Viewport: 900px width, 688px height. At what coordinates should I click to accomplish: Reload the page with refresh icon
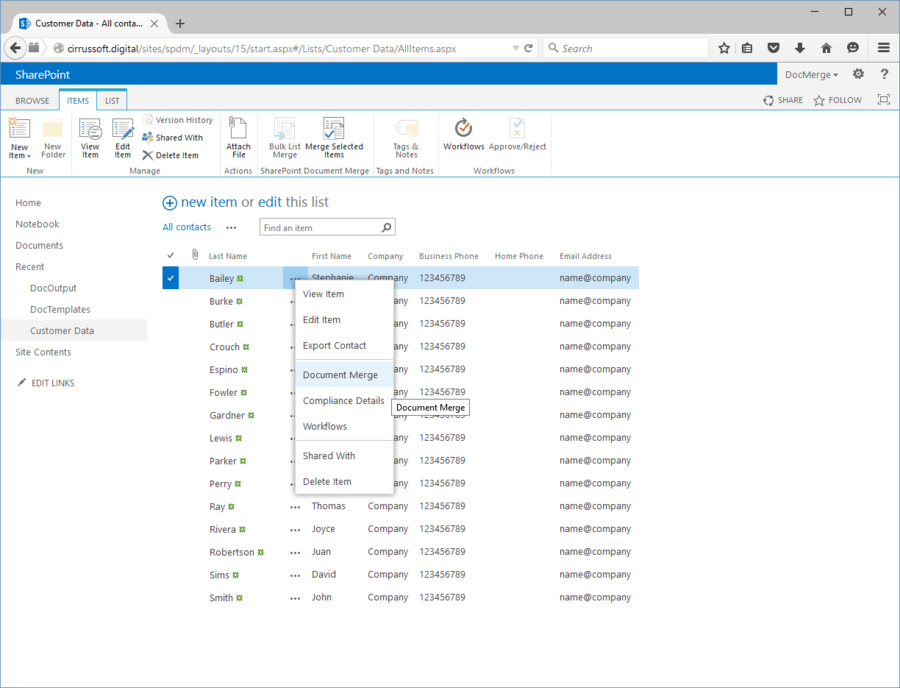529,48
